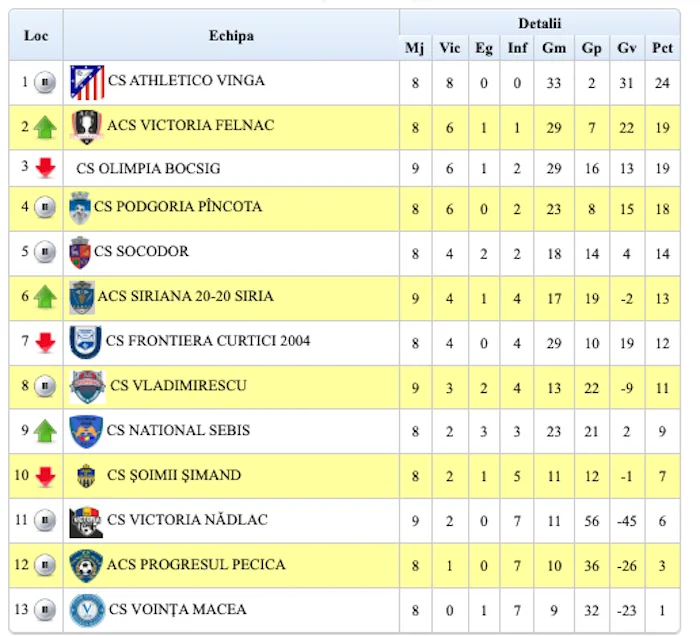Click red down arrow beside position 3
The width and height of the screenshot is (700, 636).
pos(45,168)
